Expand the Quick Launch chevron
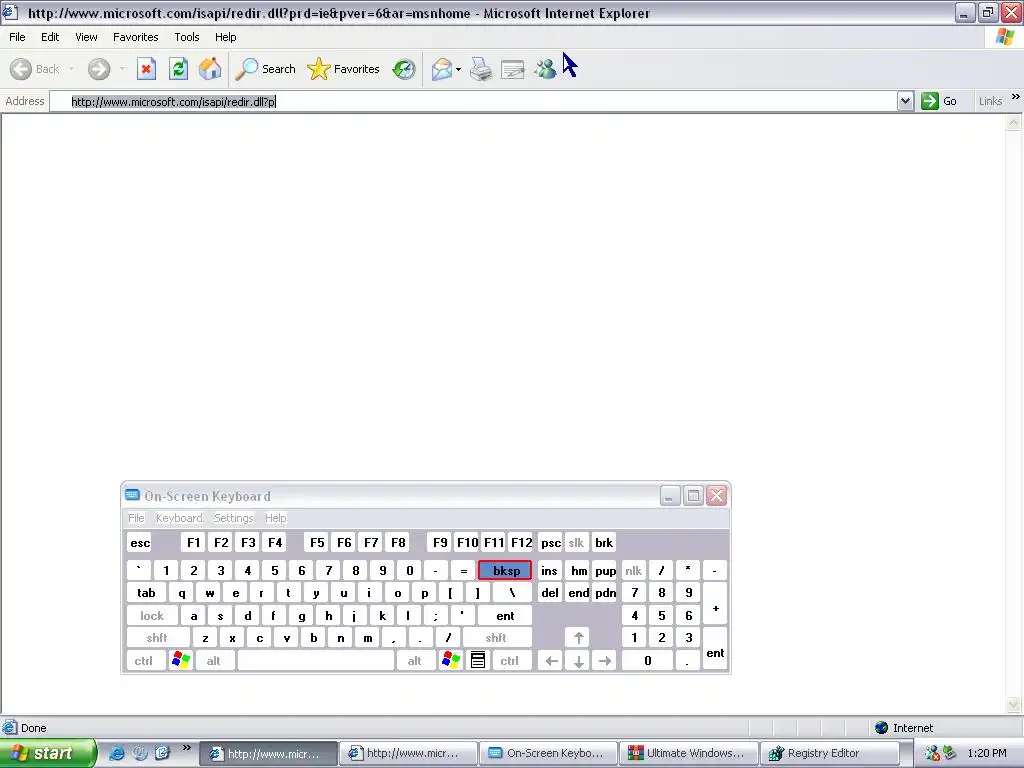1024x768 pixels. pyautogui.click(x=186, y=747)
